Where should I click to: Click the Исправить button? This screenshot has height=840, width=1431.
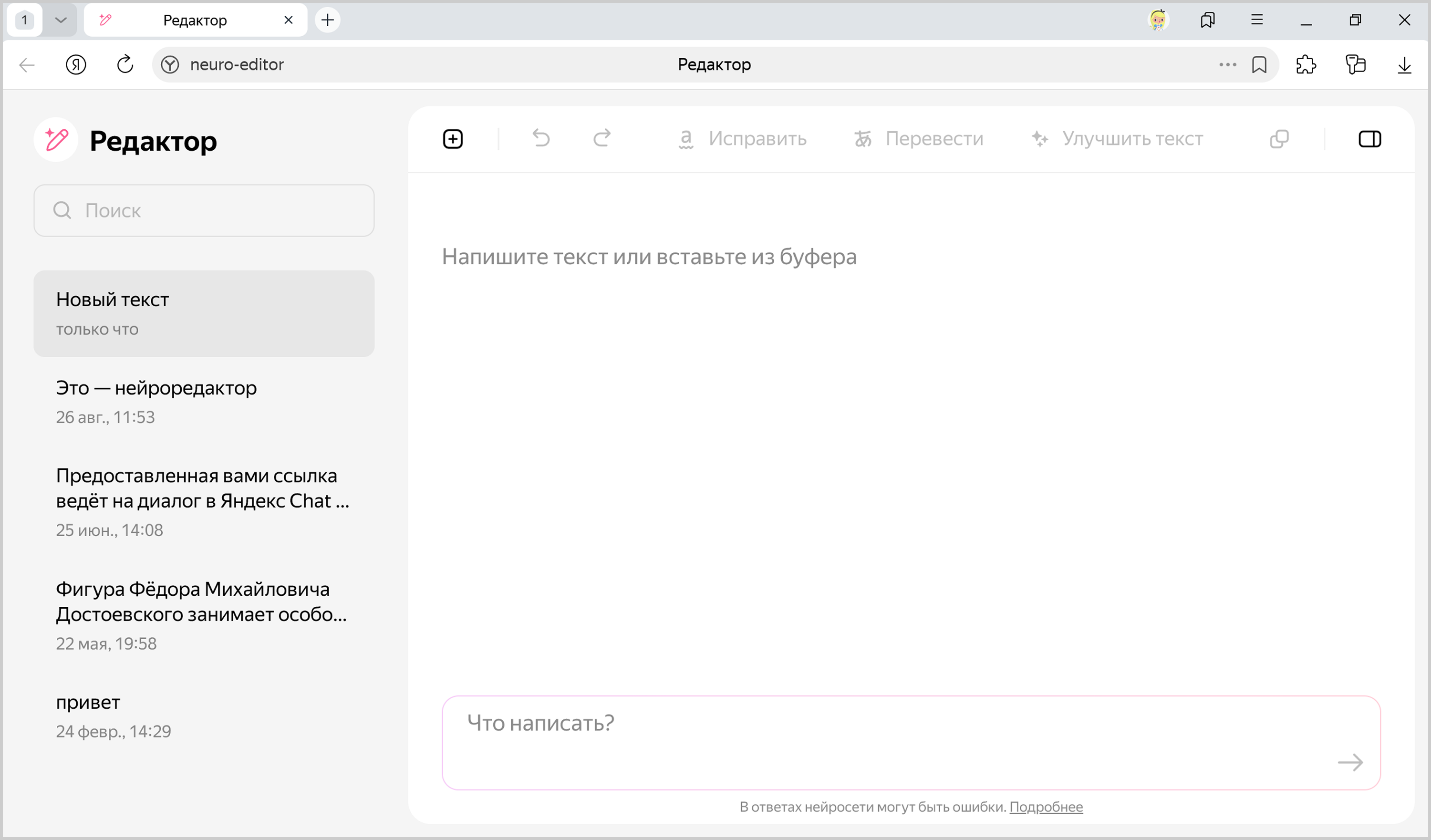point(742,139)
